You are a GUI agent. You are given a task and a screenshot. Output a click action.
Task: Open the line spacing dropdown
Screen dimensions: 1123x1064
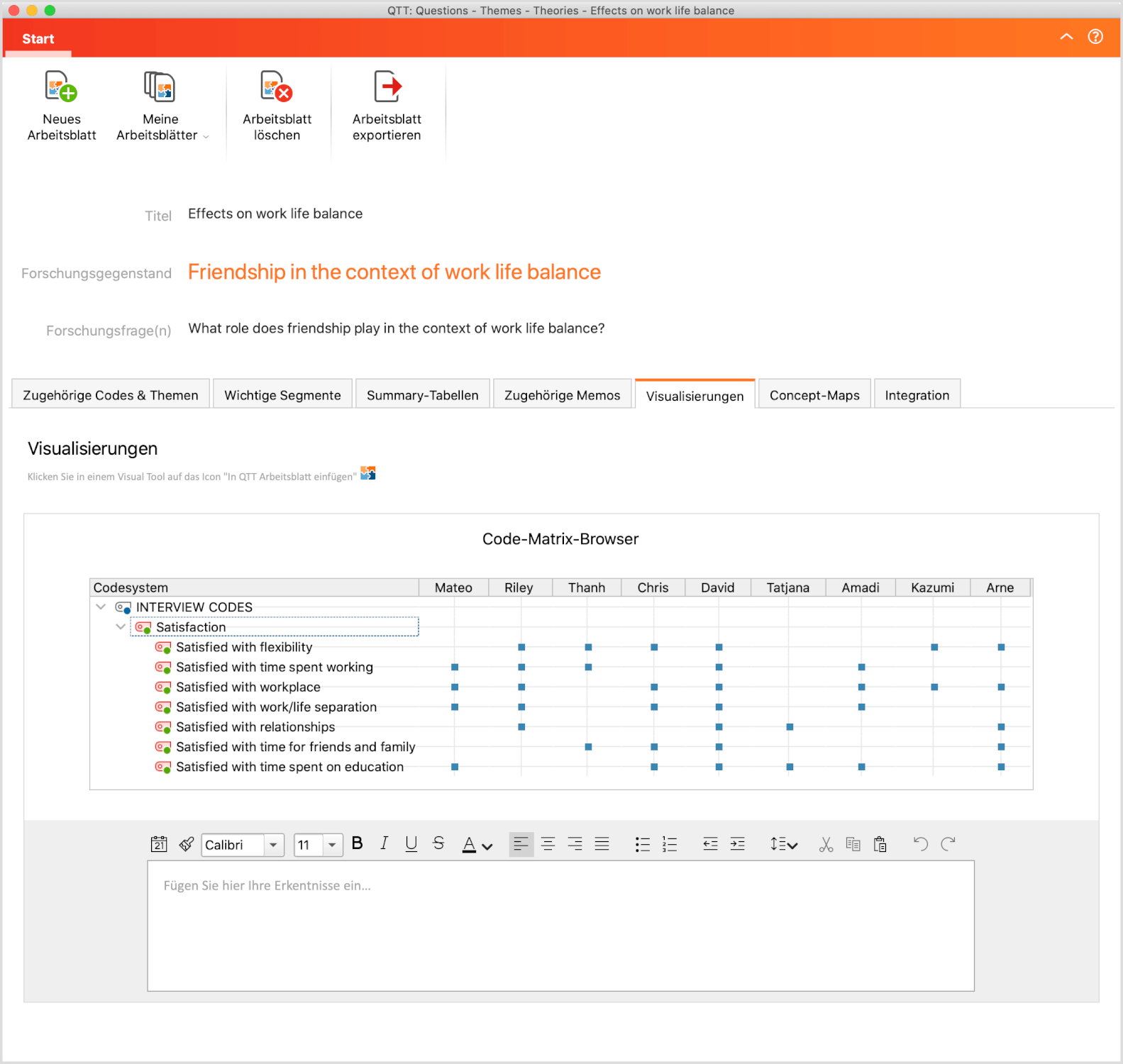(784, 844)
